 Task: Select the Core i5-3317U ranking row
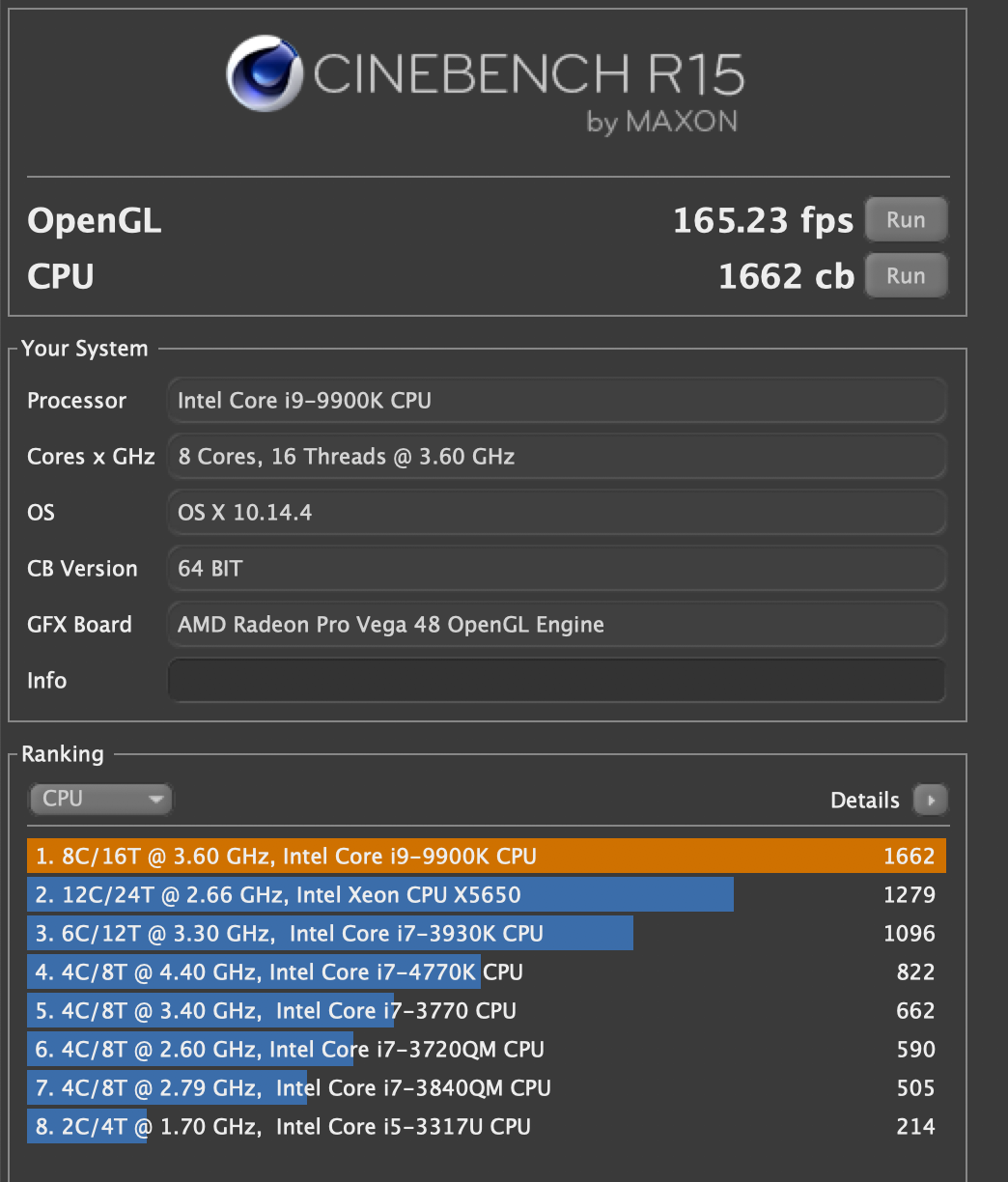point(487,1126)
